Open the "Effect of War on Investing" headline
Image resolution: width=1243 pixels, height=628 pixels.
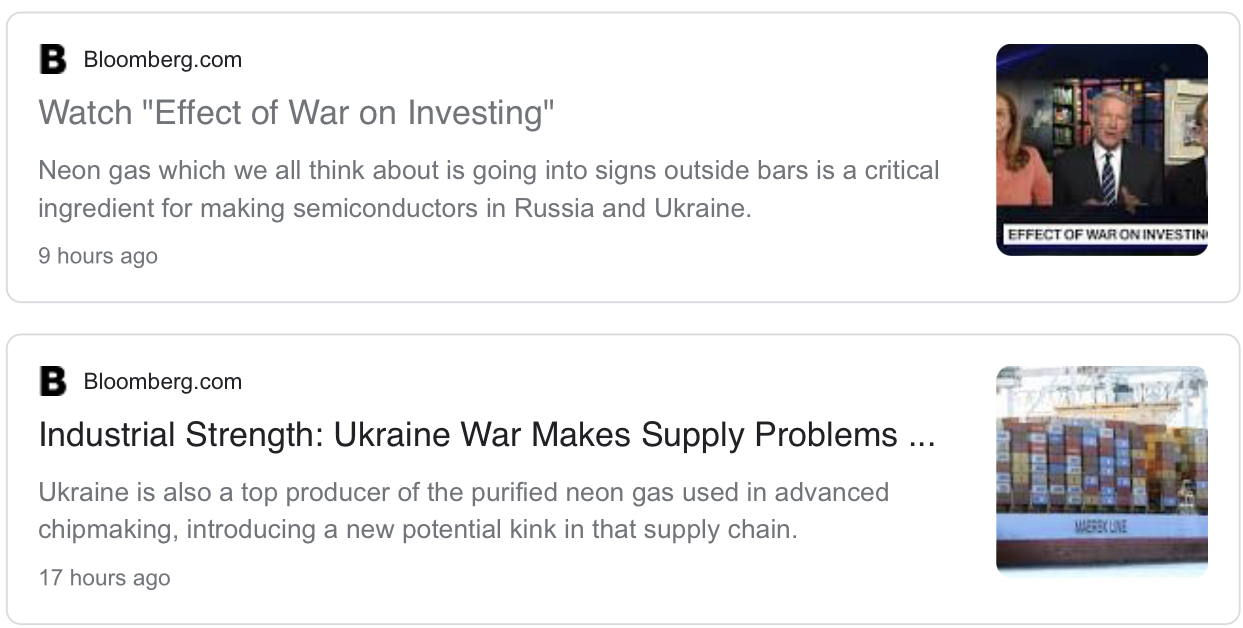coord(296,113)
